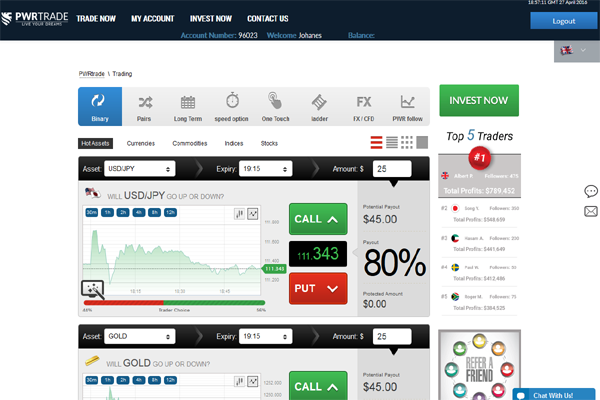Viewport: 600px width, 400px height.
Task: Select the Currencies tab
Action: click(141, 144)
